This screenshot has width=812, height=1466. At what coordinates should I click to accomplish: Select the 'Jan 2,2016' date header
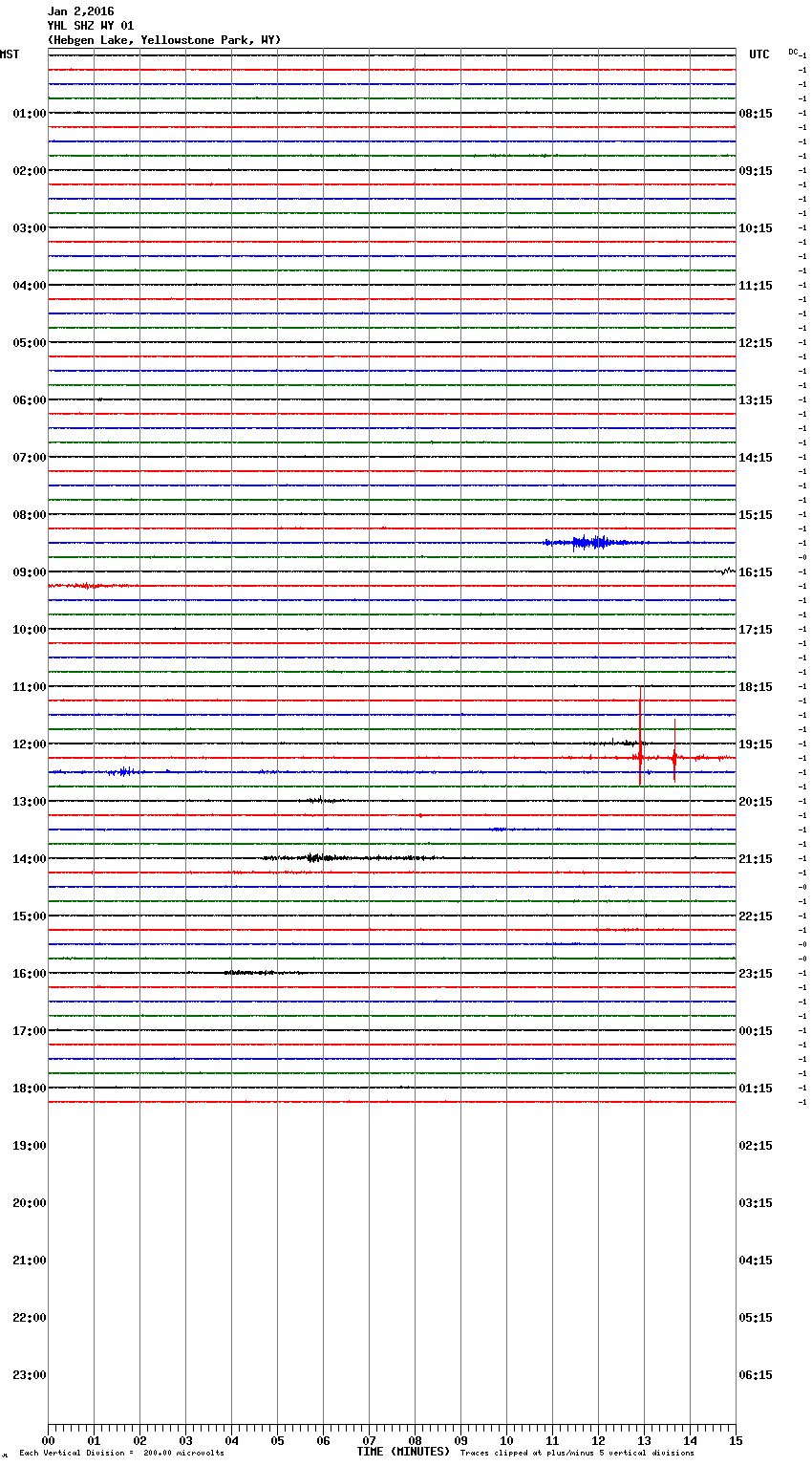coord(80,11)
